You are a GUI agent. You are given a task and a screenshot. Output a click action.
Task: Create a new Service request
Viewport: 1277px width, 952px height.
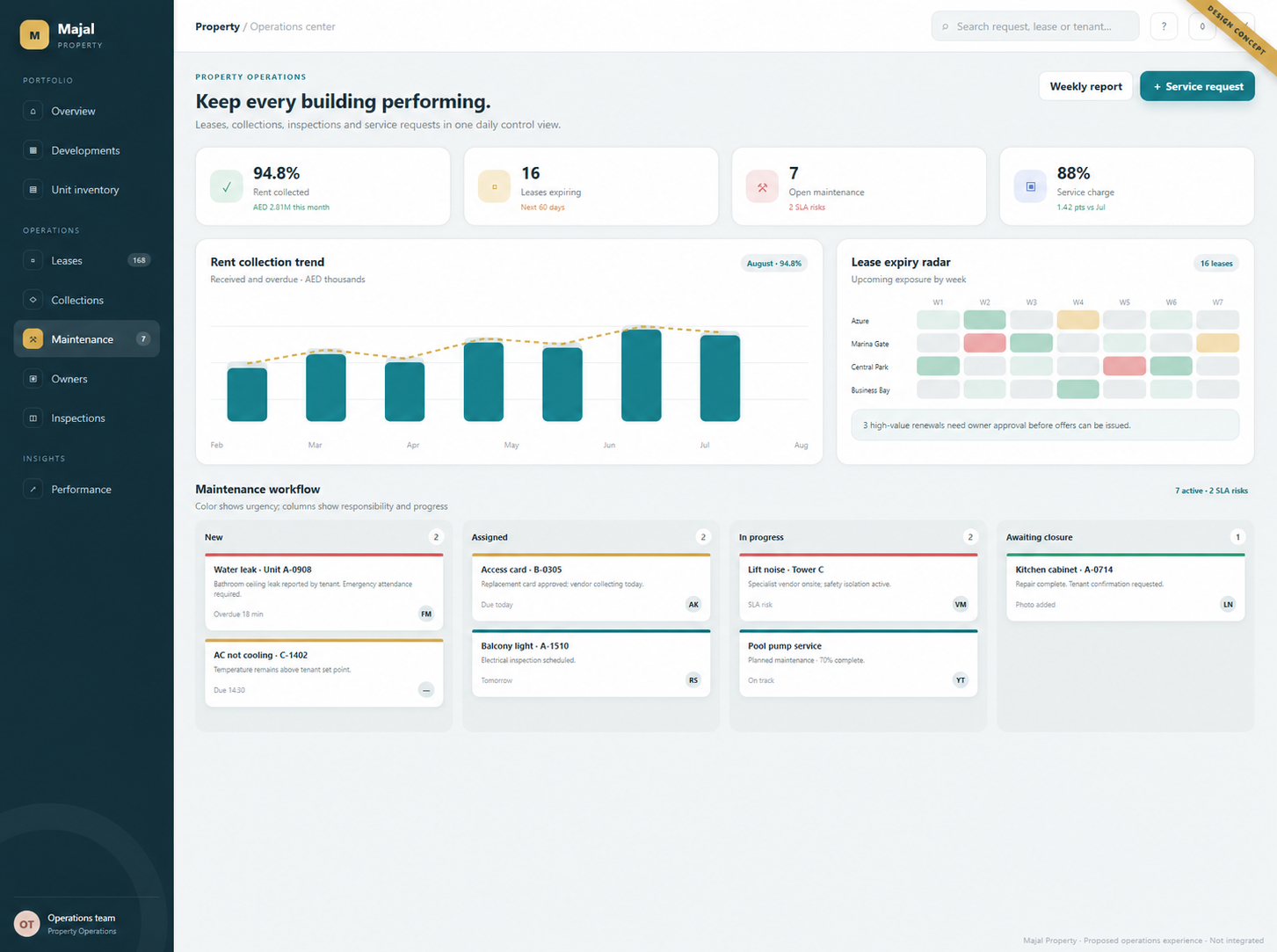(1197, 86)
